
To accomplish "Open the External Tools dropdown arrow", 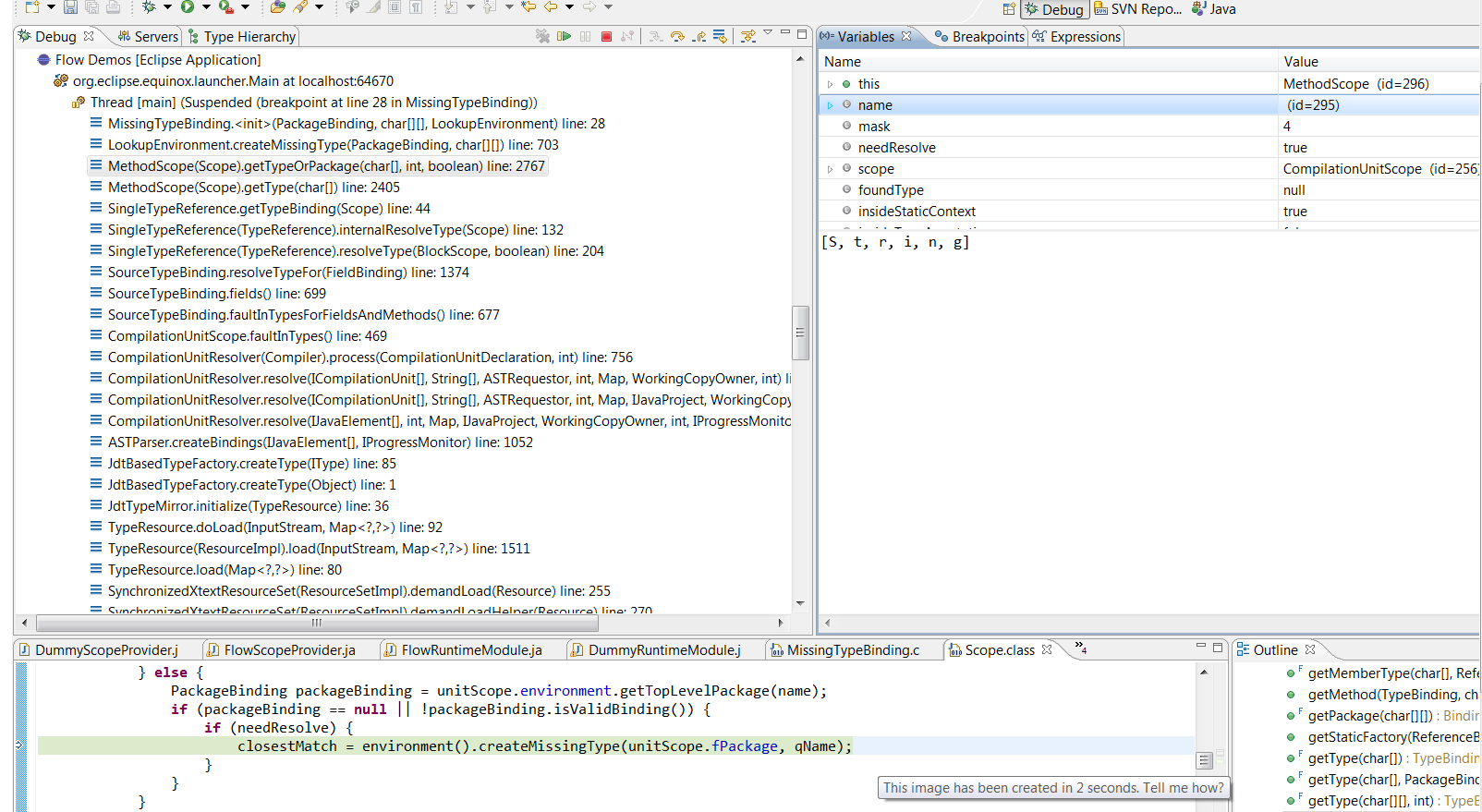I will click(x=245, y=7).
